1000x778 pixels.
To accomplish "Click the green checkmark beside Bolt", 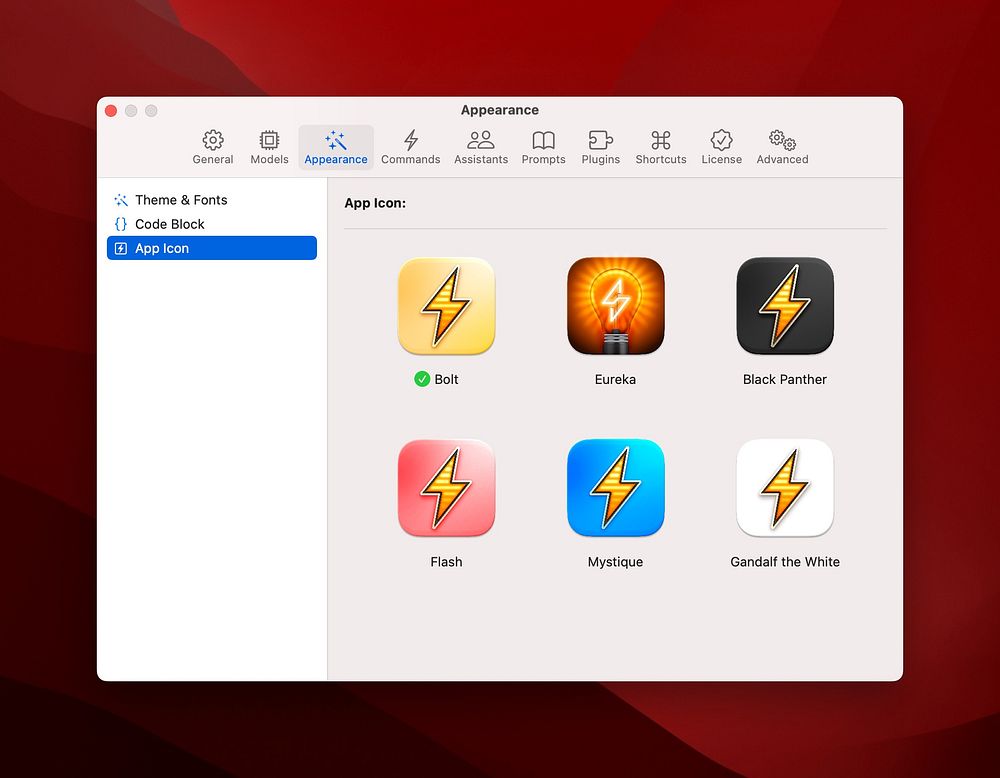I will coord(422,379).
